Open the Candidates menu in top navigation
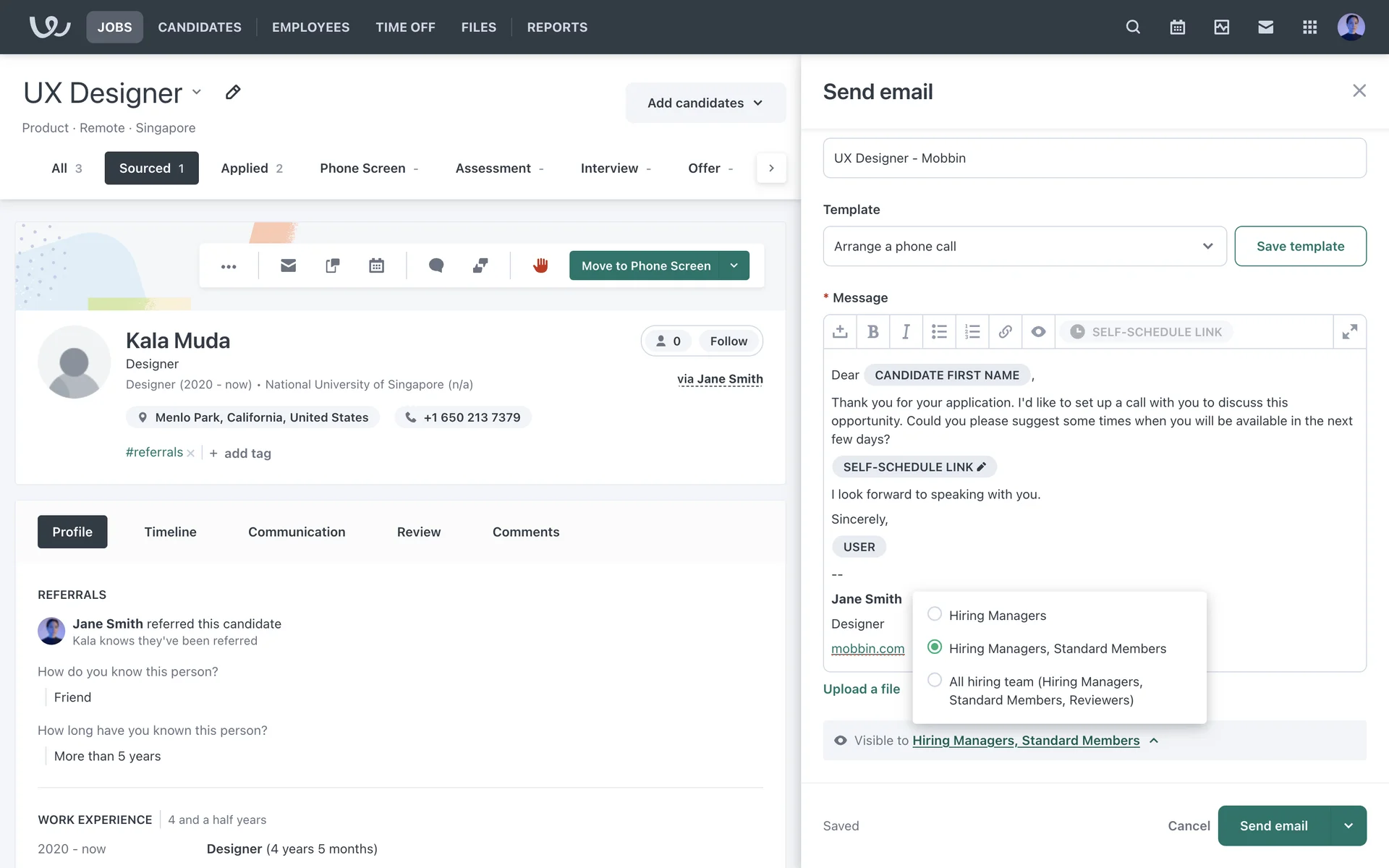 [x=200, y=27]
